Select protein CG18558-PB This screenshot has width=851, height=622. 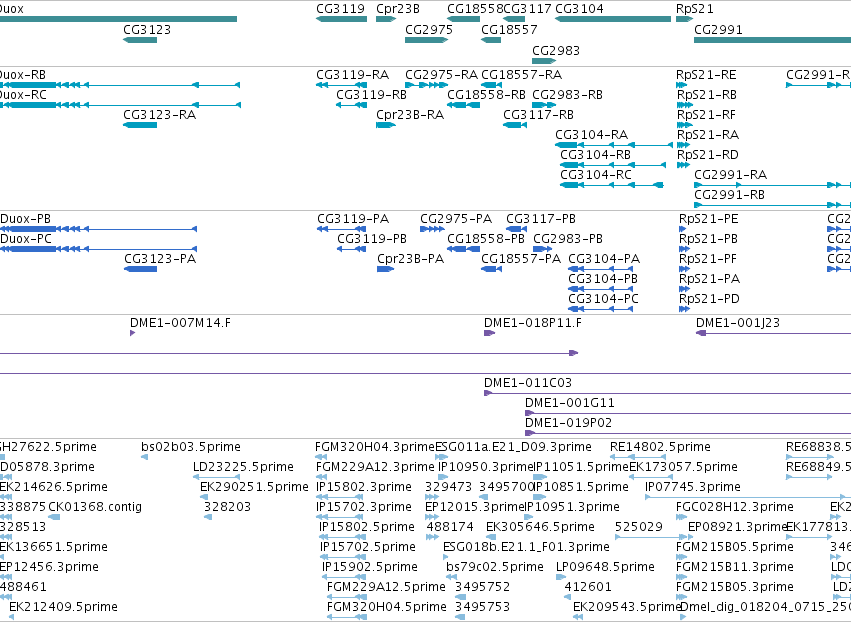486,239
